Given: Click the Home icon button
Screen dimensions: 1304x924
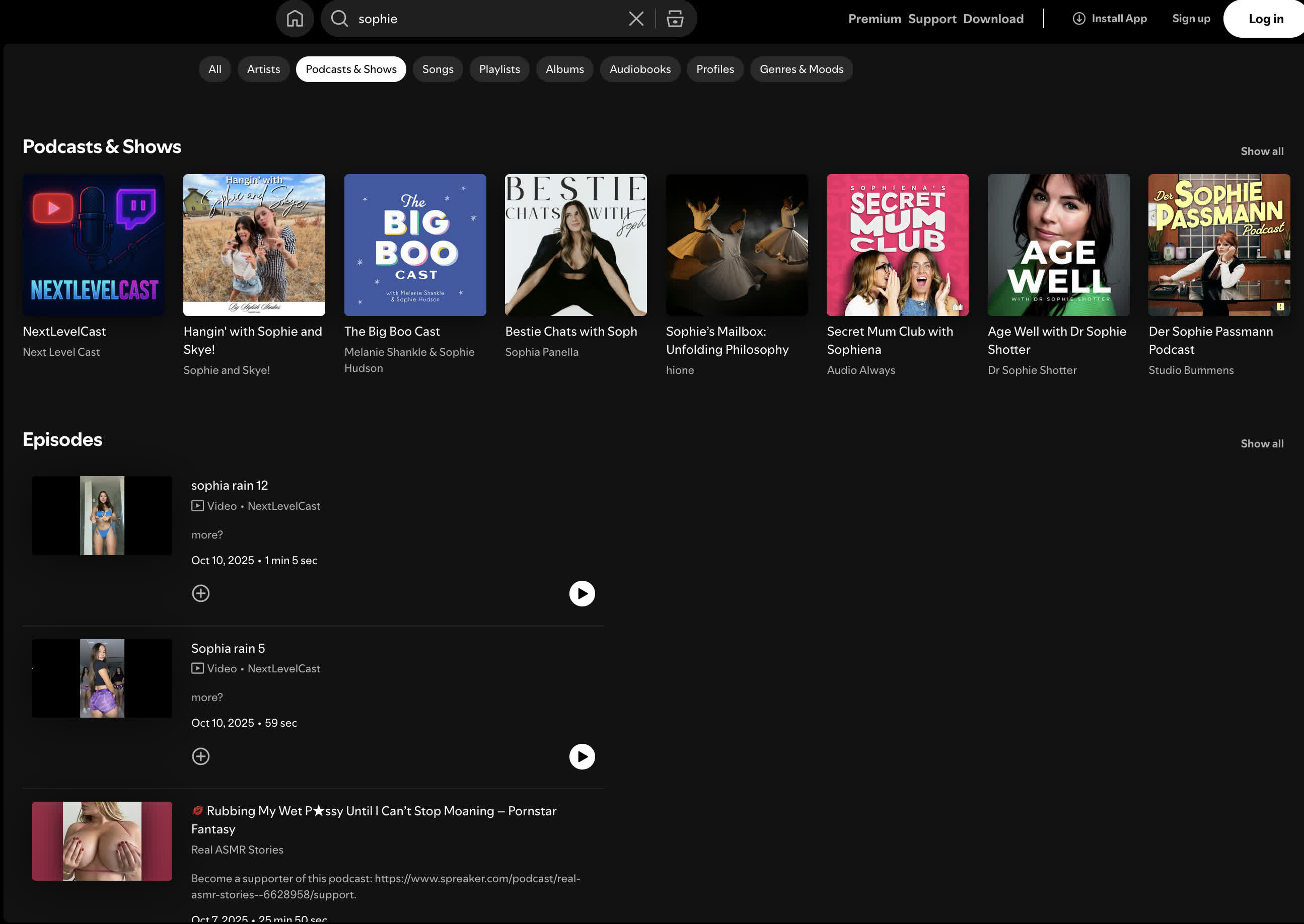Looking at the screenshot, I should point(294,19).
